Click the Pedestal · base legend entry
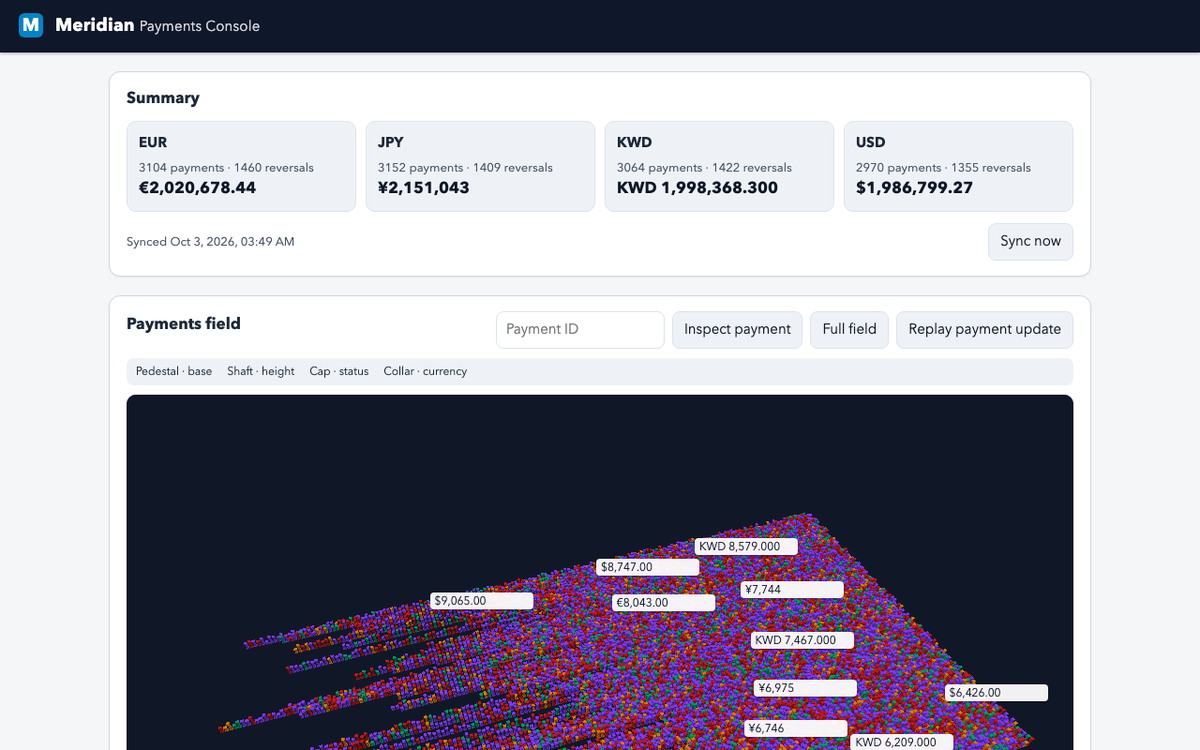This screenshot has height=750, width=1200. (x=174, y=371)
